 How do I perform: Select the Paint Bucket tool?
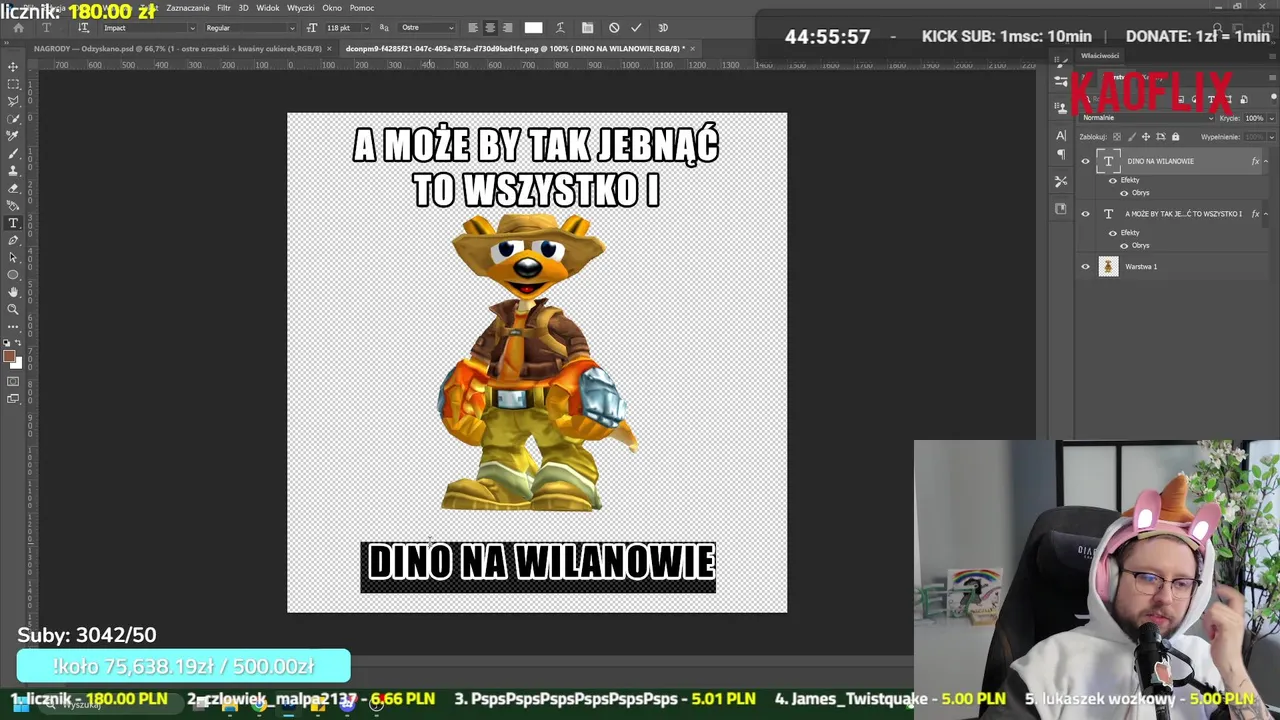point(13,205)
